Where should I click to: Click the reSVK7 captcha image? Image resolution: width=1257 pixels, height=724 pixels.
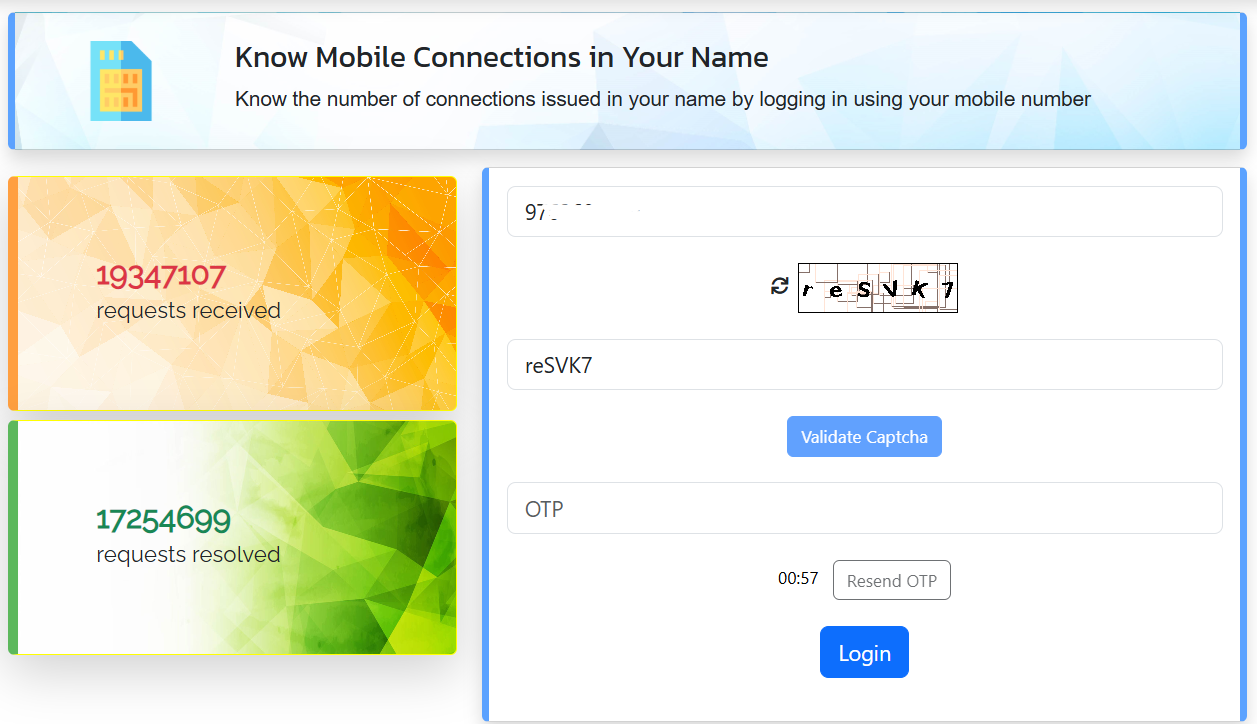point(877,288)
